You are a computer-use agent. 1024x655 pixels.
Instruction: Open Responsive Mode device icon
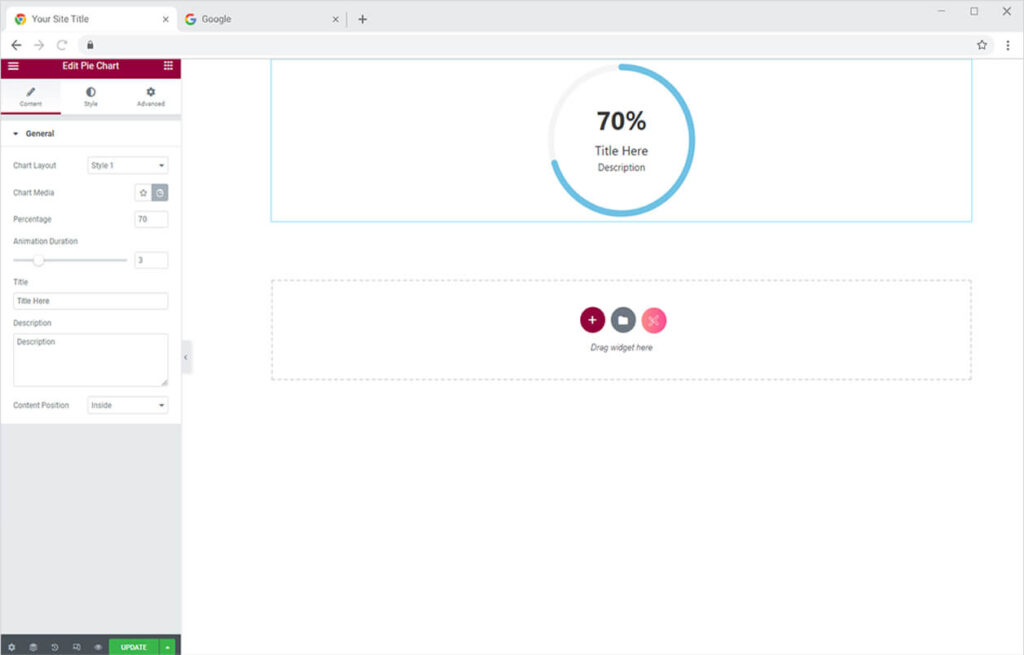coord(77,647)
